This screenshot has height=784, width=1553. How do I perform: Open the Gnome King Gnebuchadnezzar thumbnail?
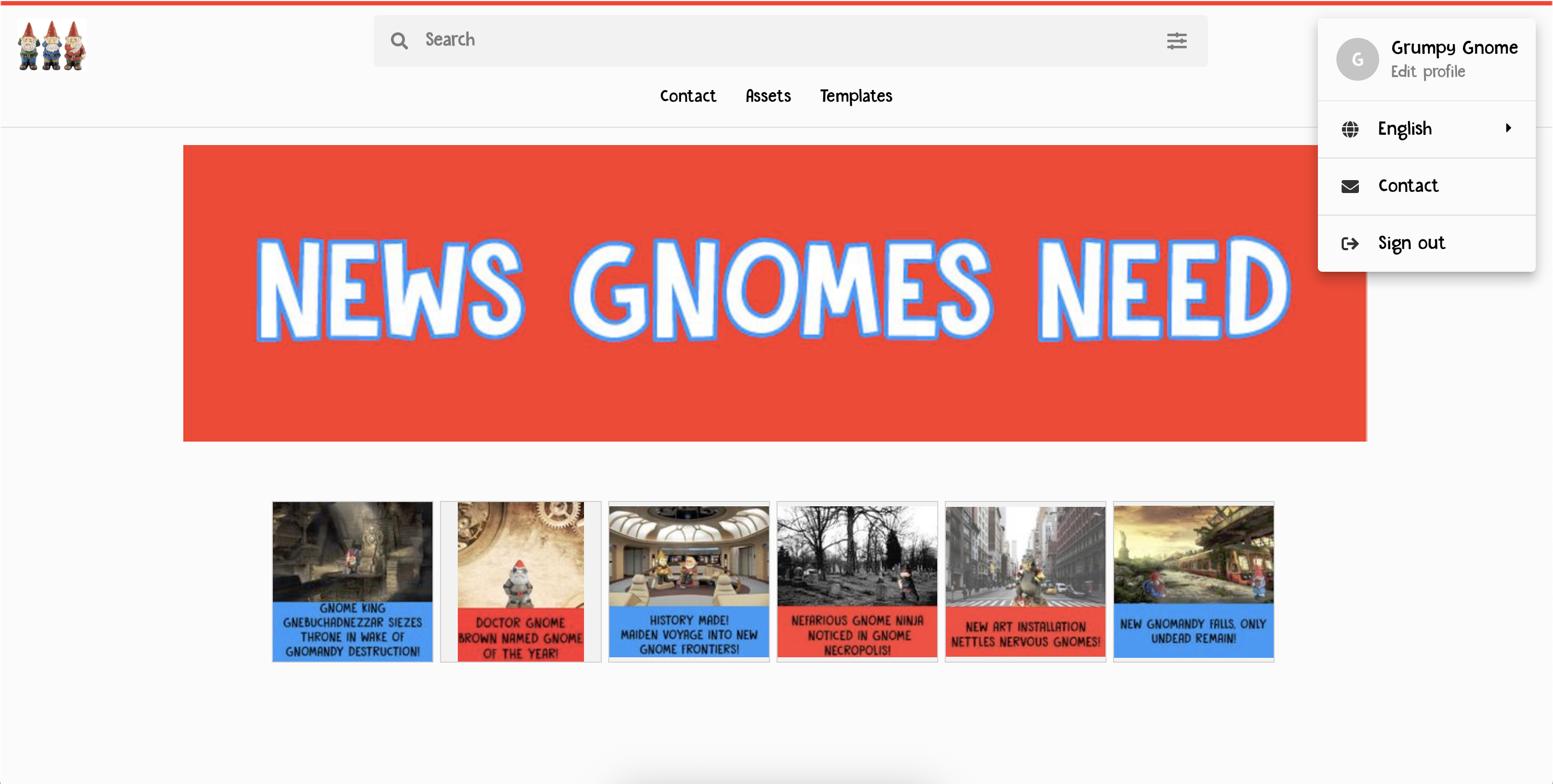352,581
